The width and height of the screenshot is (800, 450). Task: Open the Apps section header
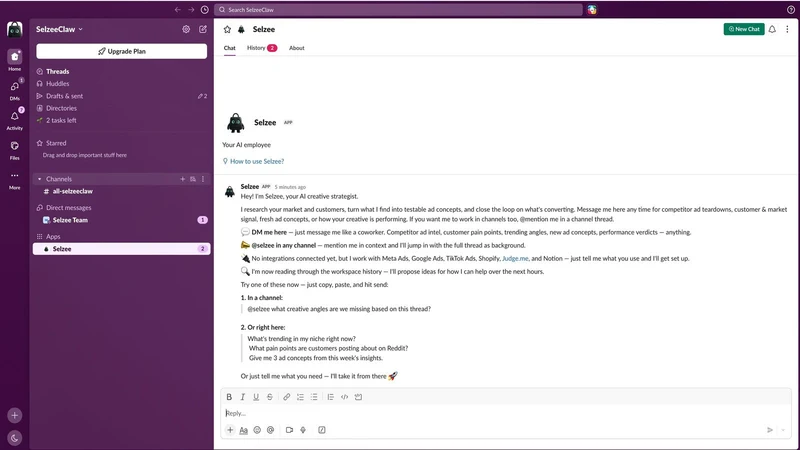tap(53, 237)
